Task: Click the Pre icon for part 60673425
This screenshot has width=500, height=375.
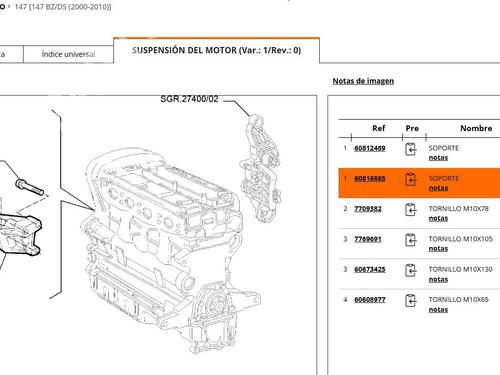Action: pyautogui.click(x=411, y=270)
